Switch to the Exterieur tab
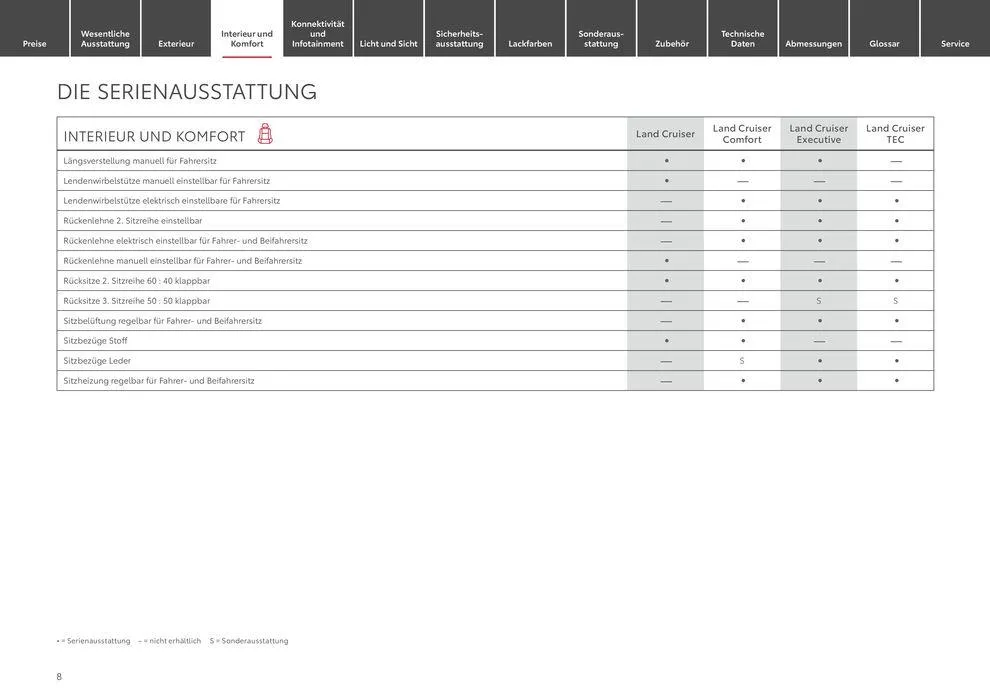The height and width of the screenshot is (700, 990). click(176, 43)
